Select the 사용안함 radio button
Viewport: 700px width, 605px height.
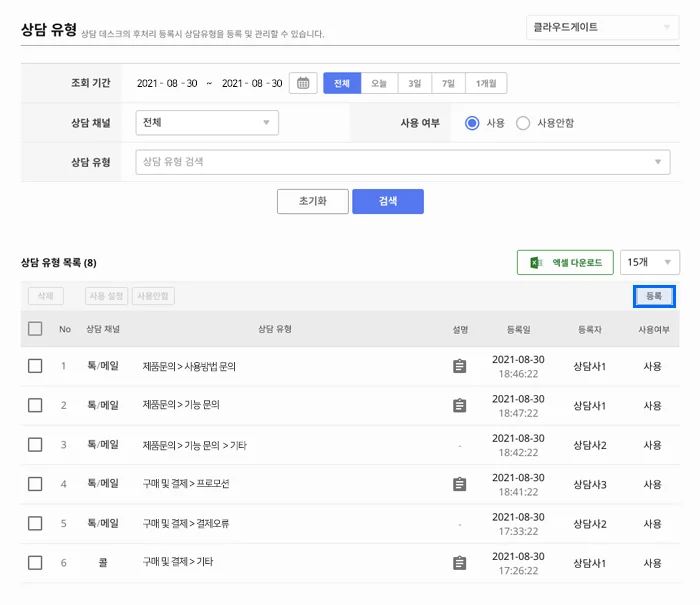pyautogui.click(x=523, y=123)
